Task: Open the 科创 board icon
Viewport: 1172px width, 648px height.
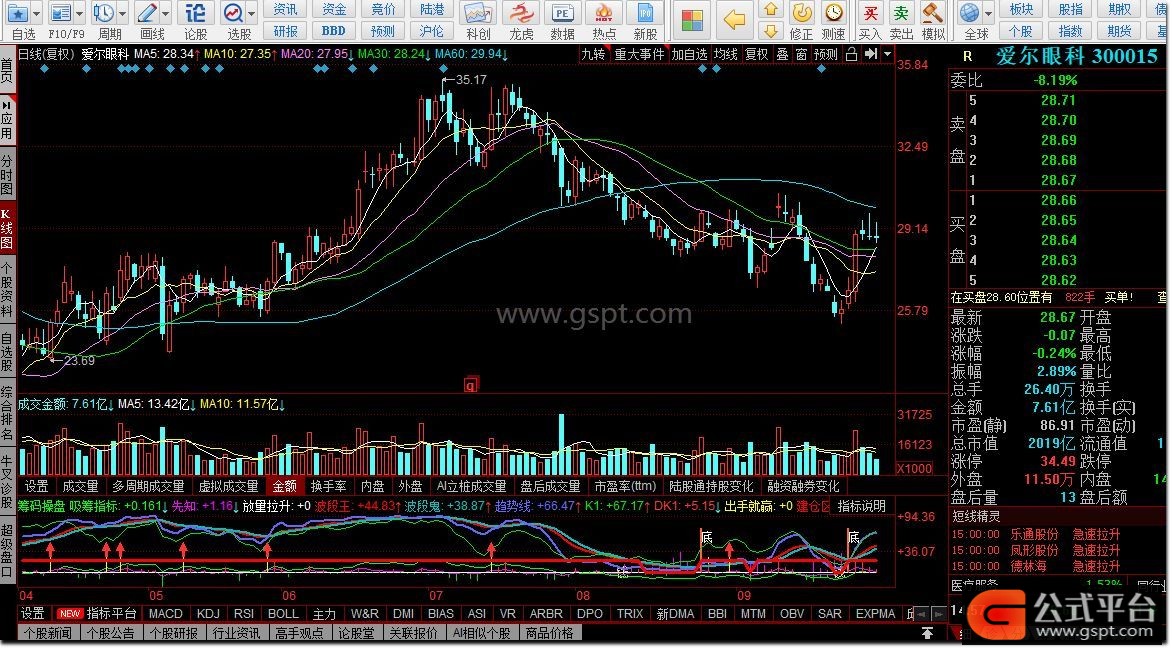Action: coord(476,13)
